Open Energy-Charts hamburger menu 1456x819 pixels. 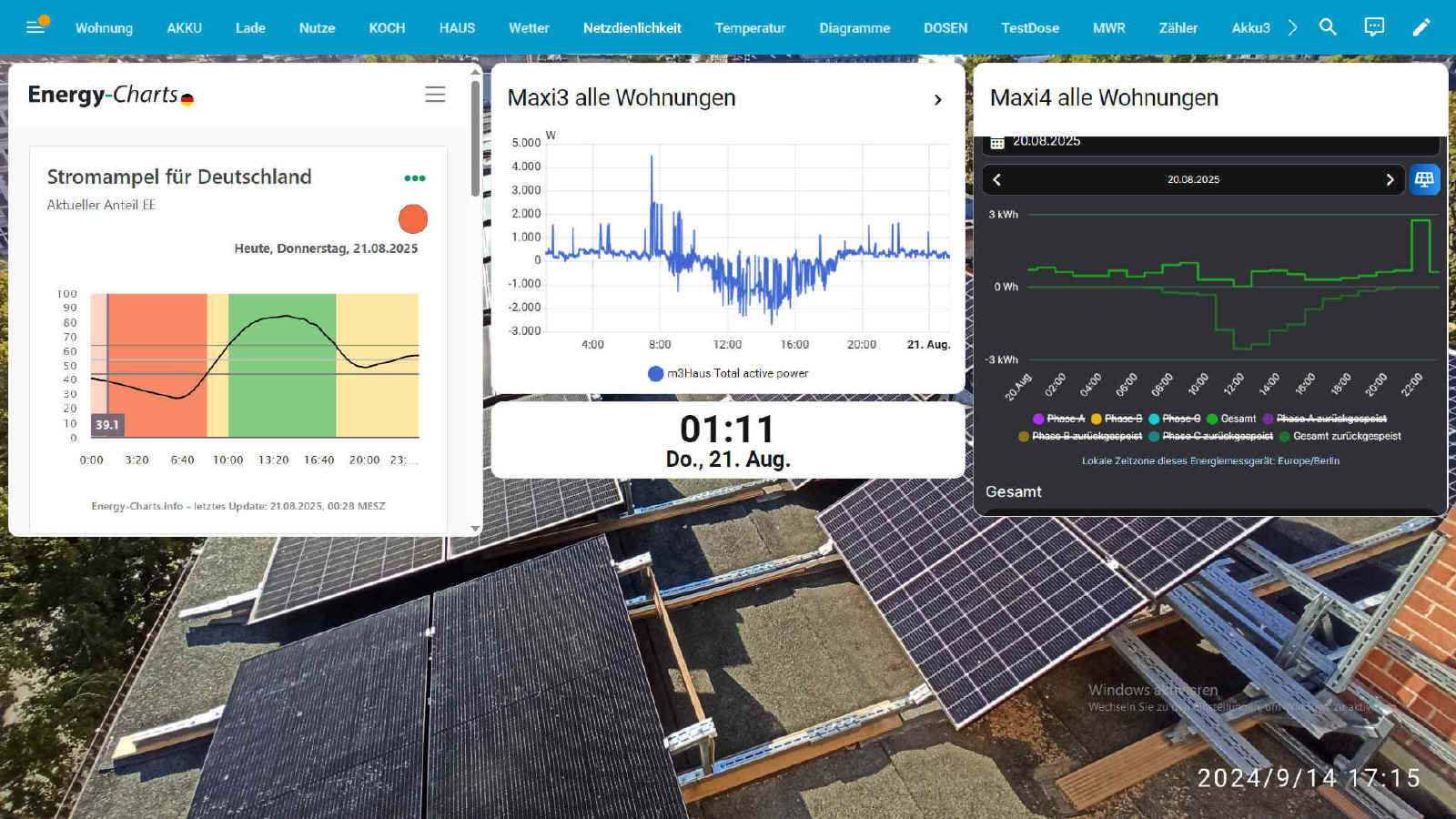pos(435,95)
